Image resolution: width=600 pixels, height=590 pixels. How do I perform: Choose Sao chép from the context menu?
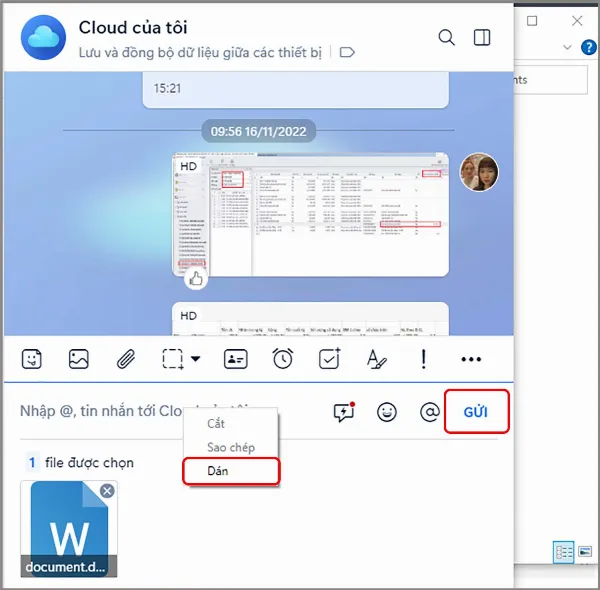click(x=231, y=447)
